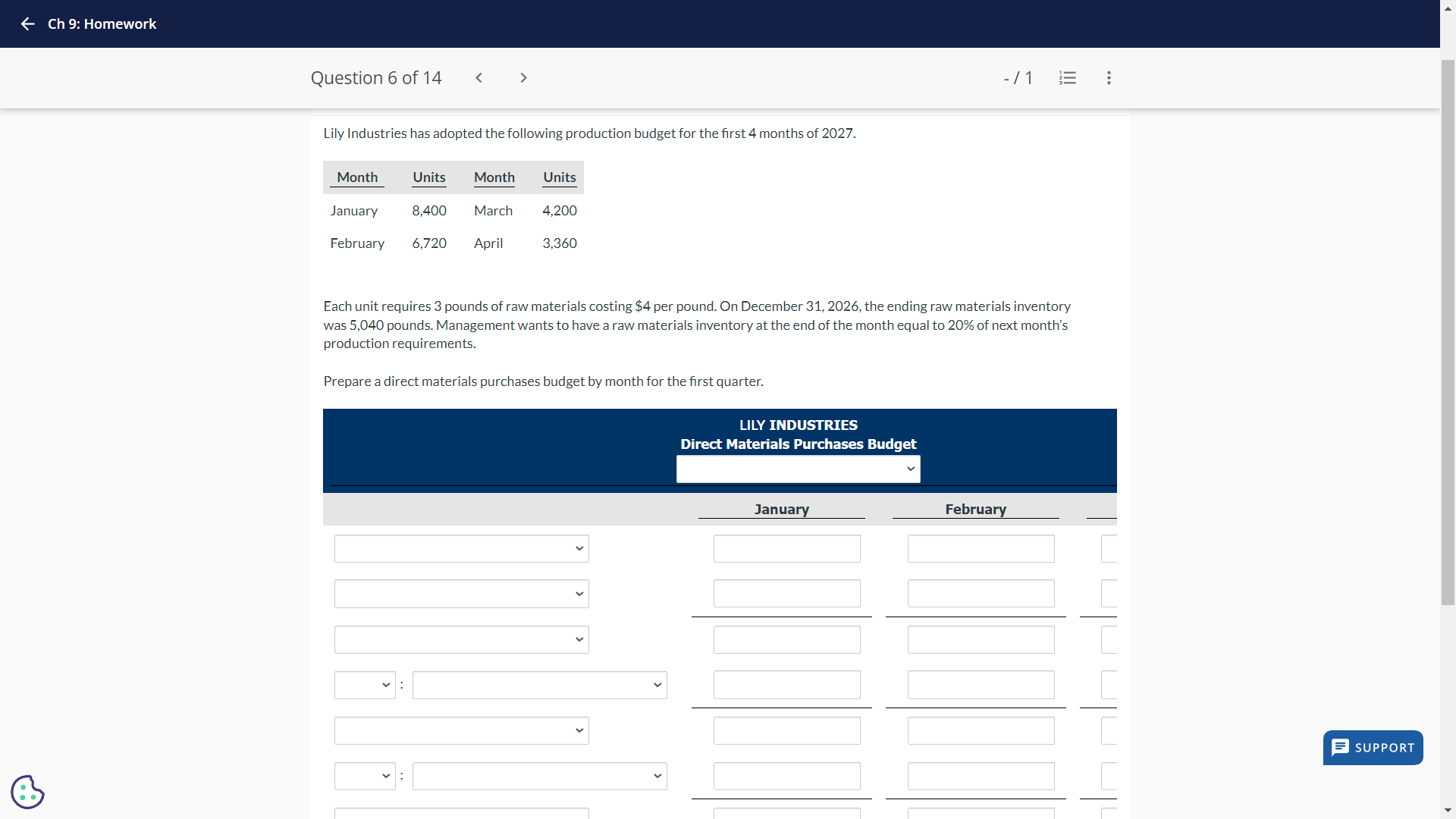Screen dimensions: 1456x819
Task: Expand the first row label dropdown
Action: pyautogui.click(x=461, y=549)
